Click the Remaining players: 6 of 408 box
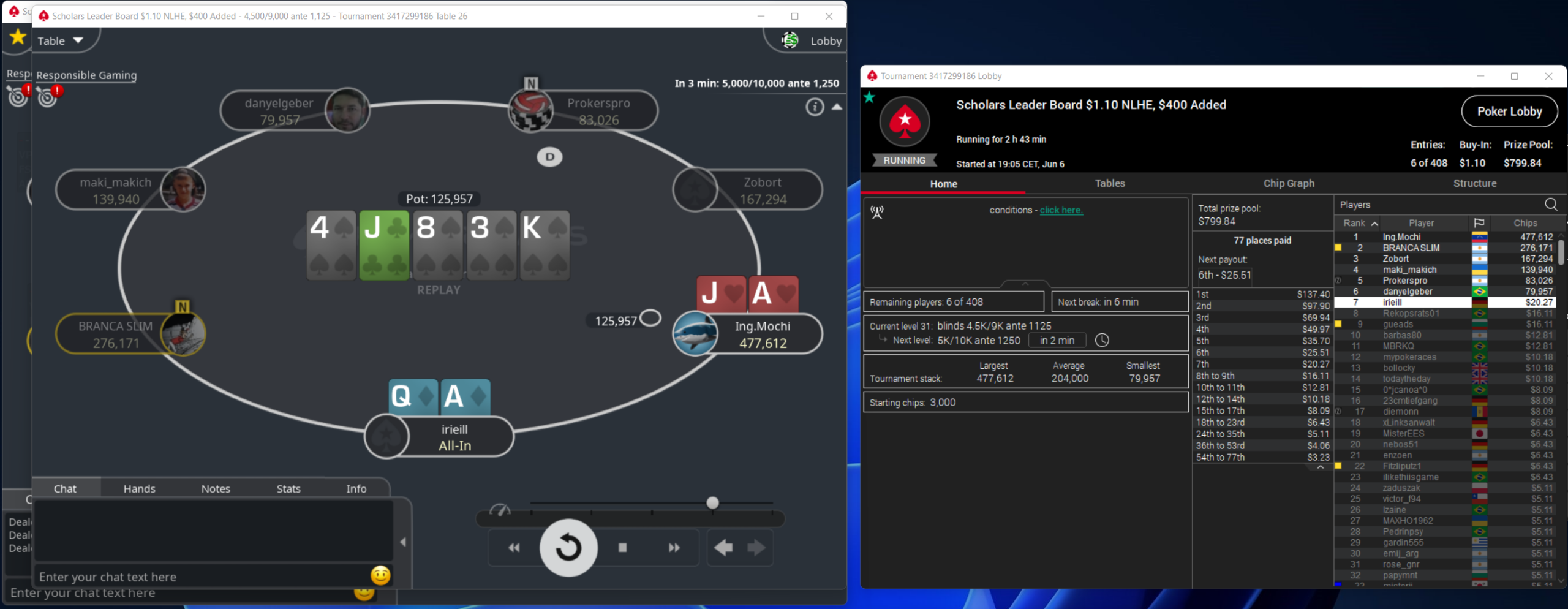 click(954, 302)
